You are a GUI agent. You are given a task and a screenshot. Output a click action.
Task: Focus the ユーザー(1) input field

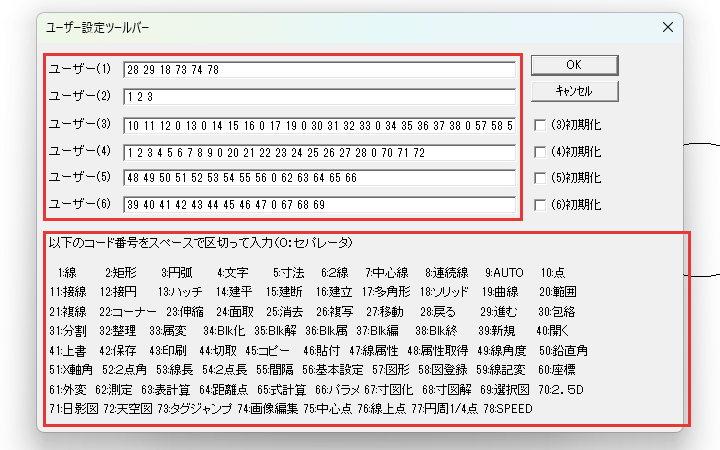(320, 70)
